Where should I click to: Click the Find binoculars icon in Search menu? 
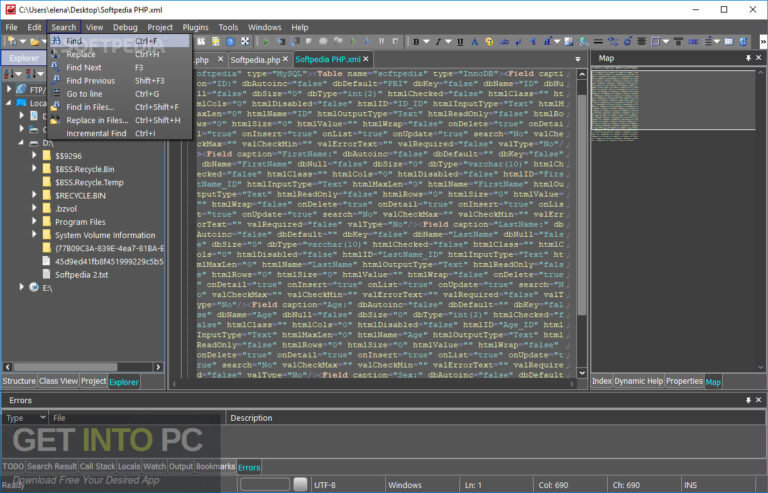(x=56, y=41)
